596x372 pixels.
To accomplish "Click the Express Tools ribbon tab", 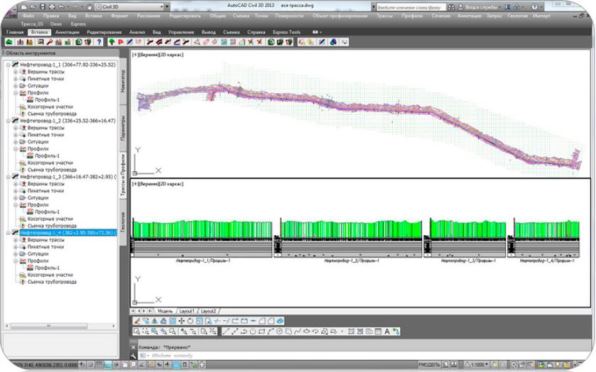I will [287, 32].
